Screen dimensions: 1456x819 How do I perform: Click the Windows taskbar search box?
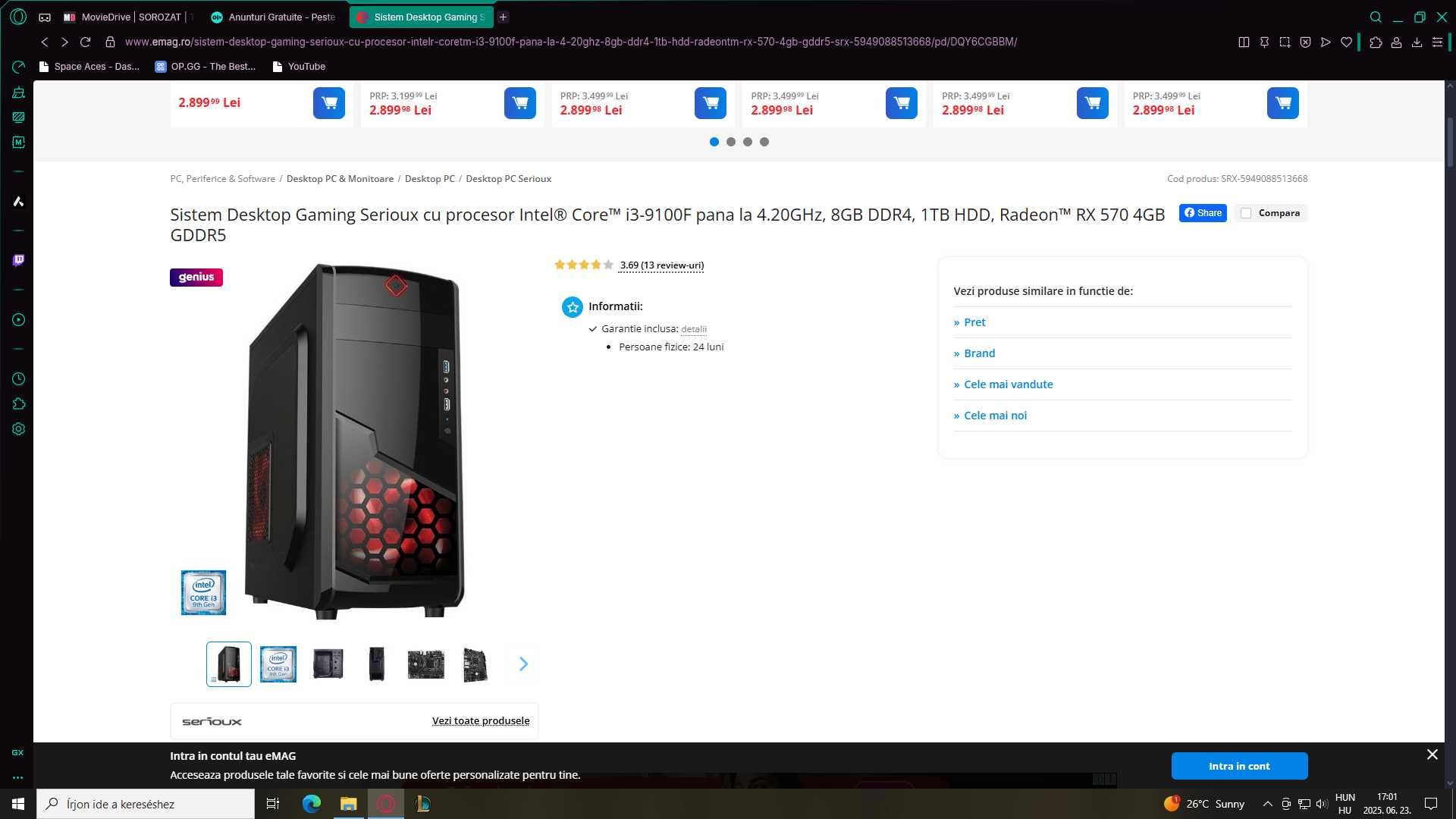146,804
